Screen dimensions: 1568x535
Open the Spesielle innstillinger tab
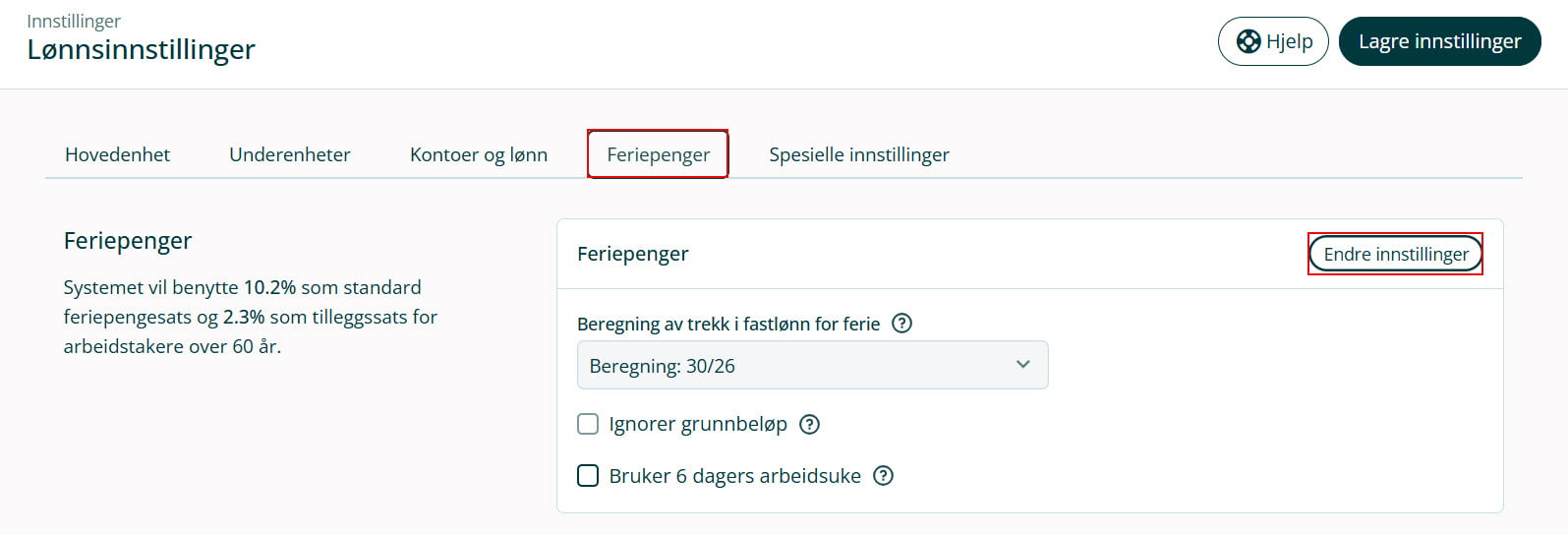coord(859,154)
